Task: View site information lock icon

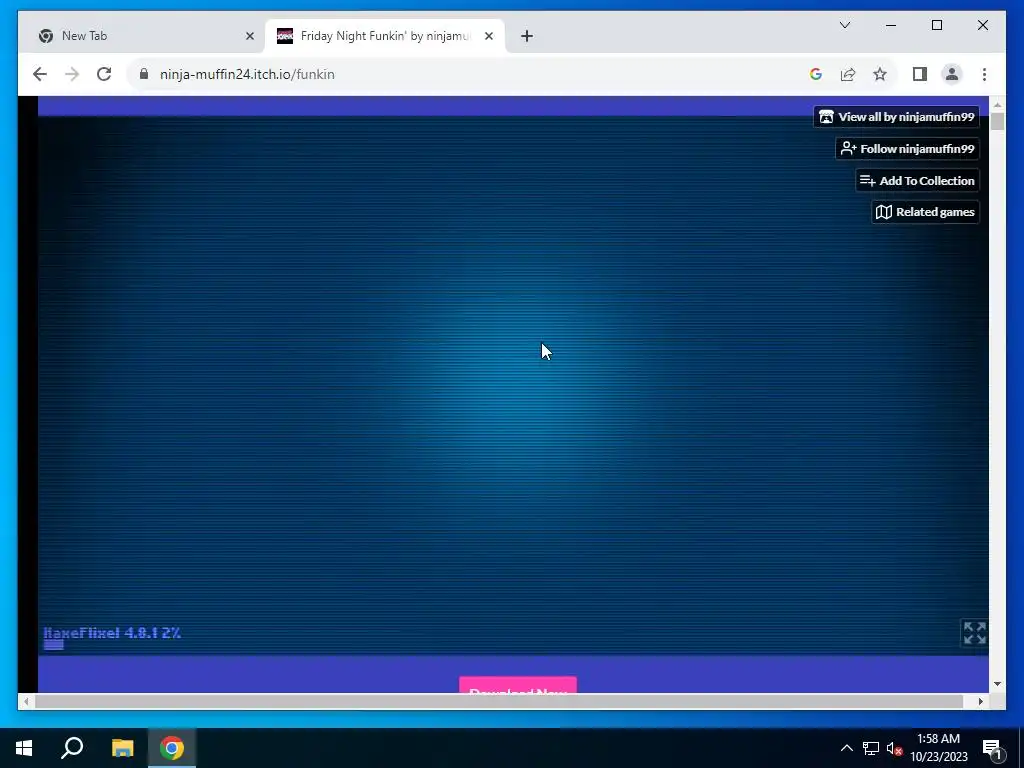Action: pyautogui.click(x=144, y=74)
